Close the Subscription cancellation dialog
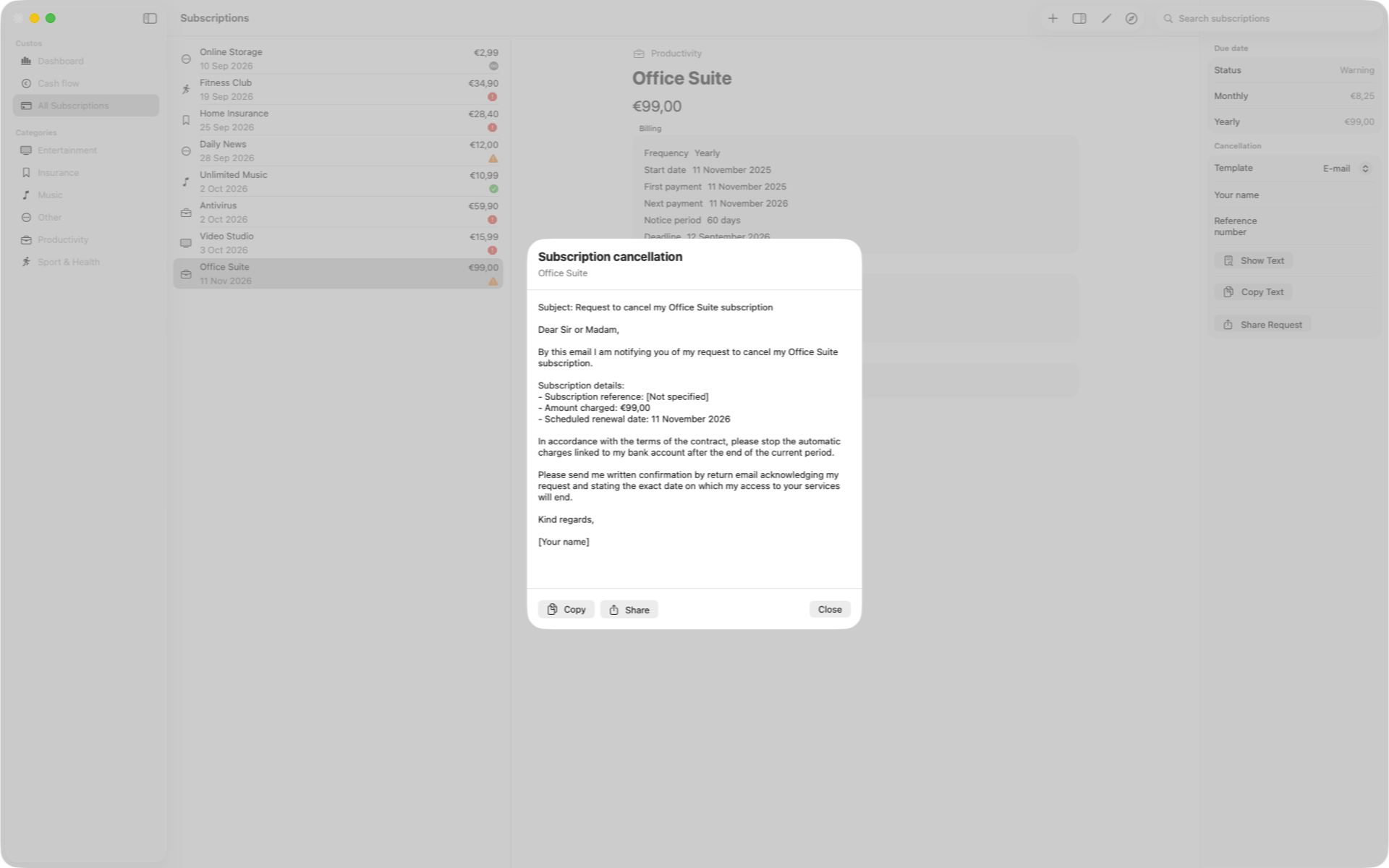Image resolution: width=1389 pixels, height=868 pixels. point(830,609)
